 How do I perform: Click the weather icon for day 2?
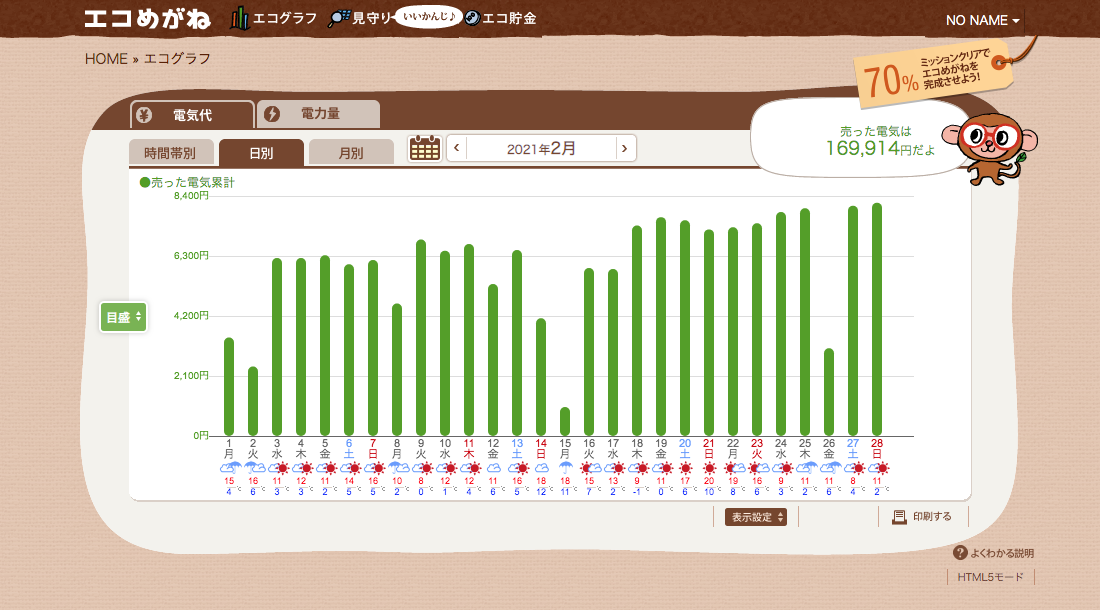click(x=253, y=468)
